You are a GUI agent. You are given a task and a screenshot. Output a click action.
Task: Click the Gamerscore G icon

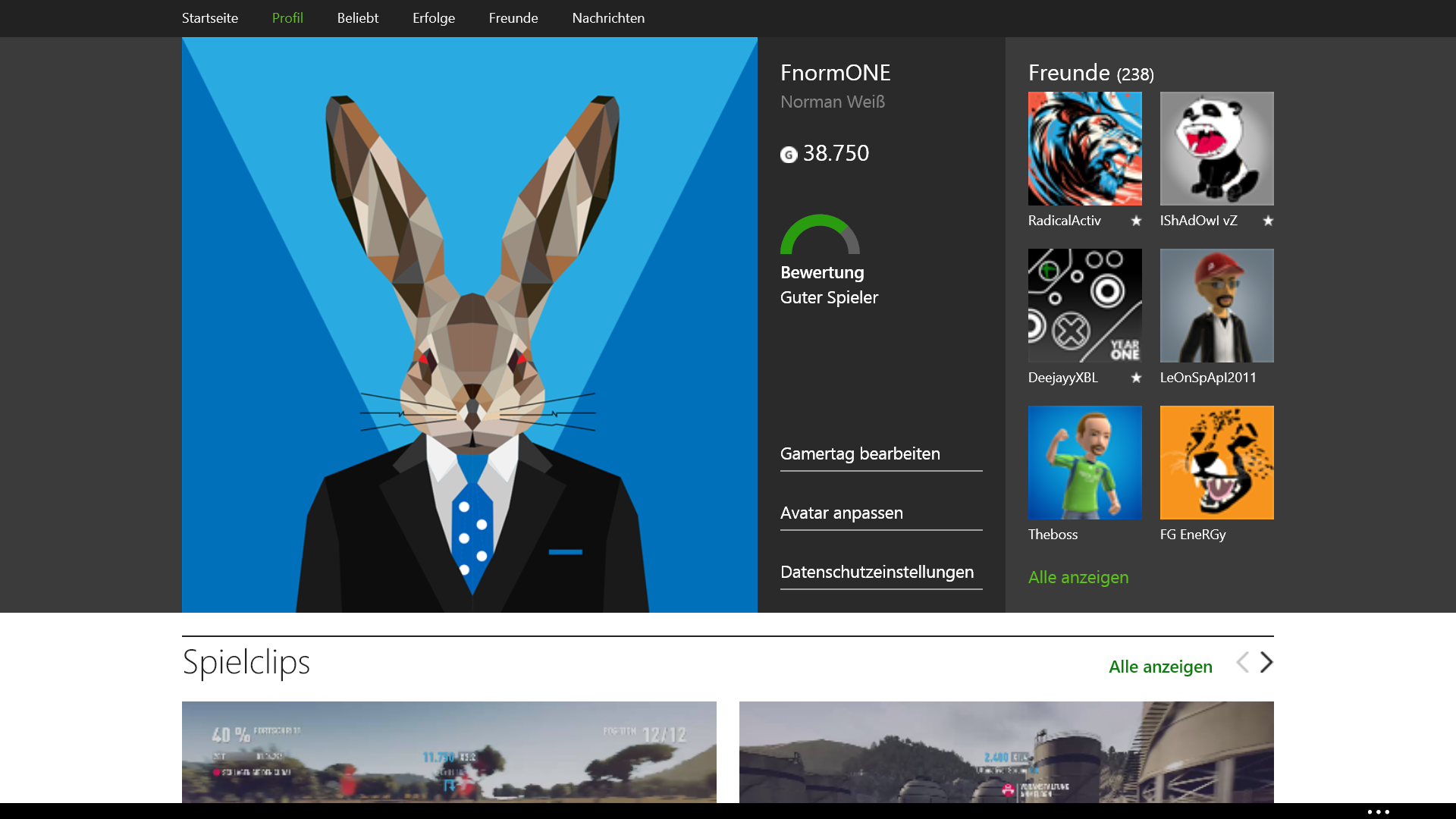click(x=789, y=155)
